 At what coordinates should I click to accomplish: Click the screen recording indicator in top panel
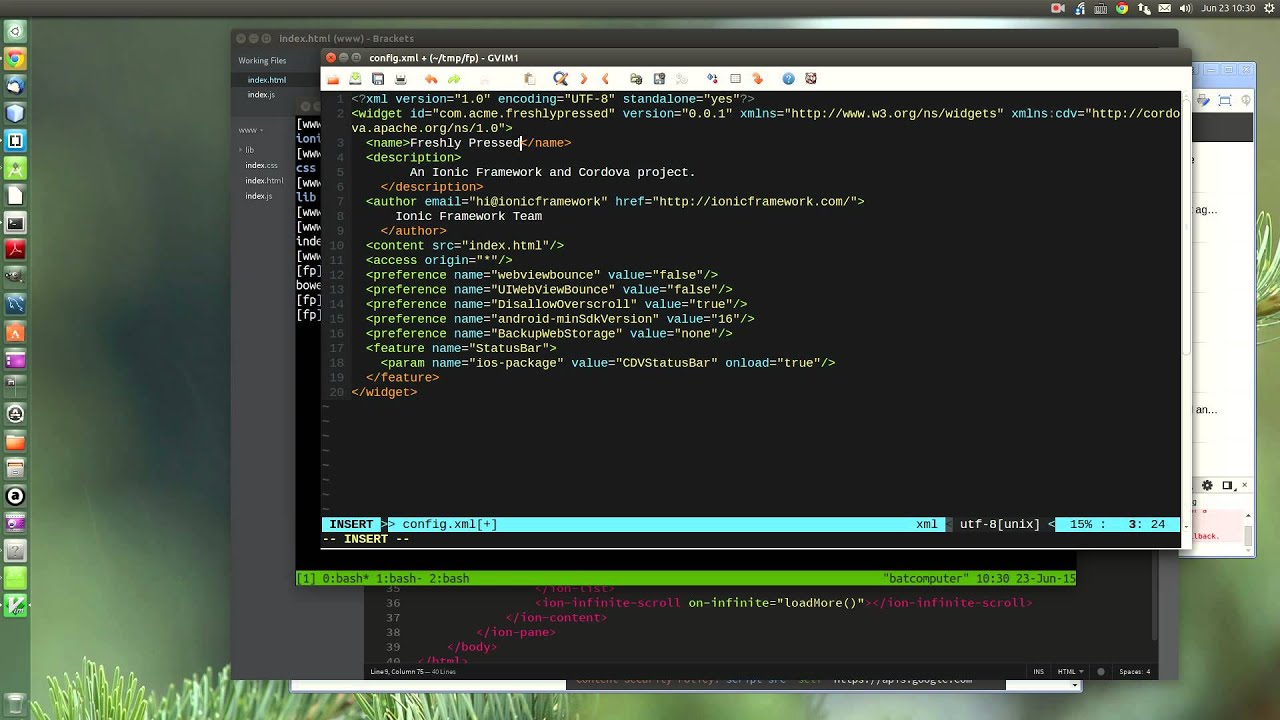[1058, 8]
